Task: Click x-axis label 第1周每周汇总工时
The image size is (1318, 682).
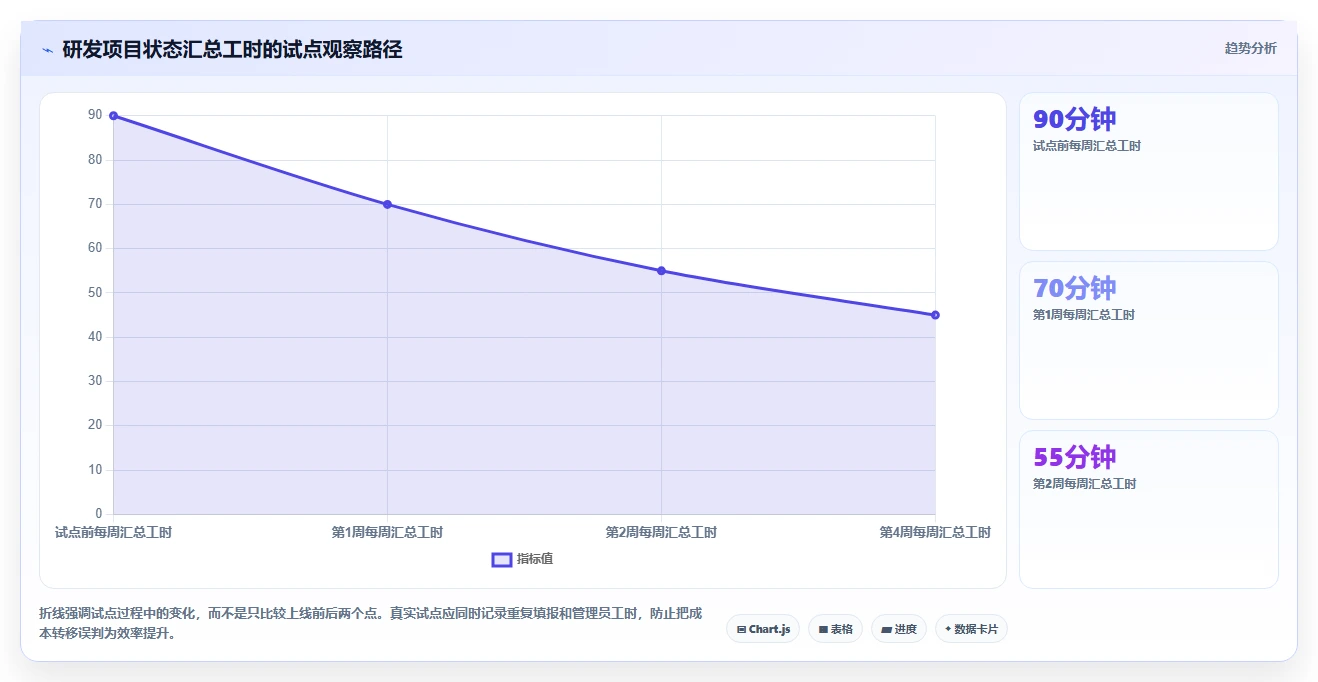Action: pos(387,532)
